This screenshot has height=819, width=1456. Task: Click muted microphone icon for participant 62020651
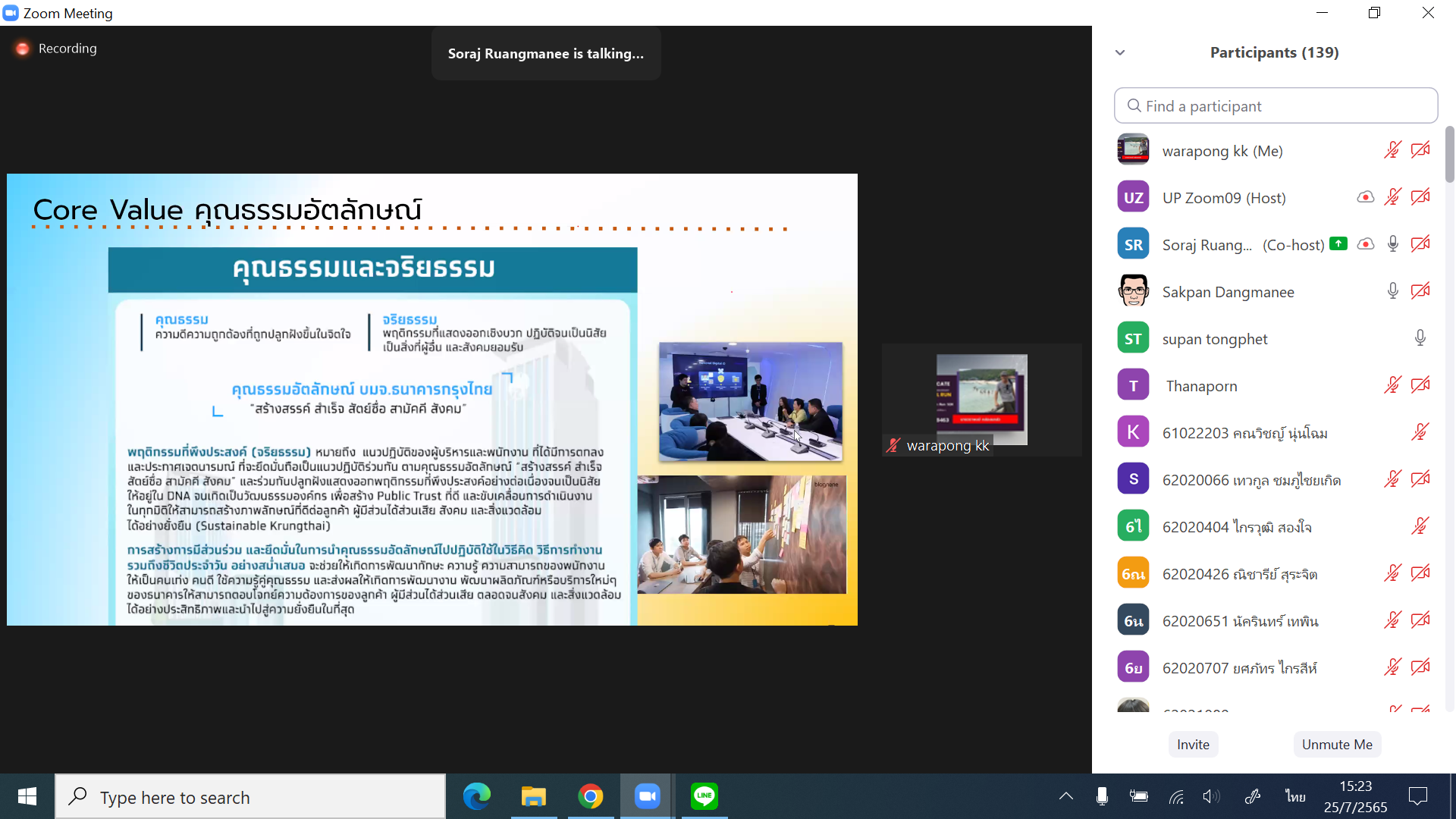tap(1392, 620)
